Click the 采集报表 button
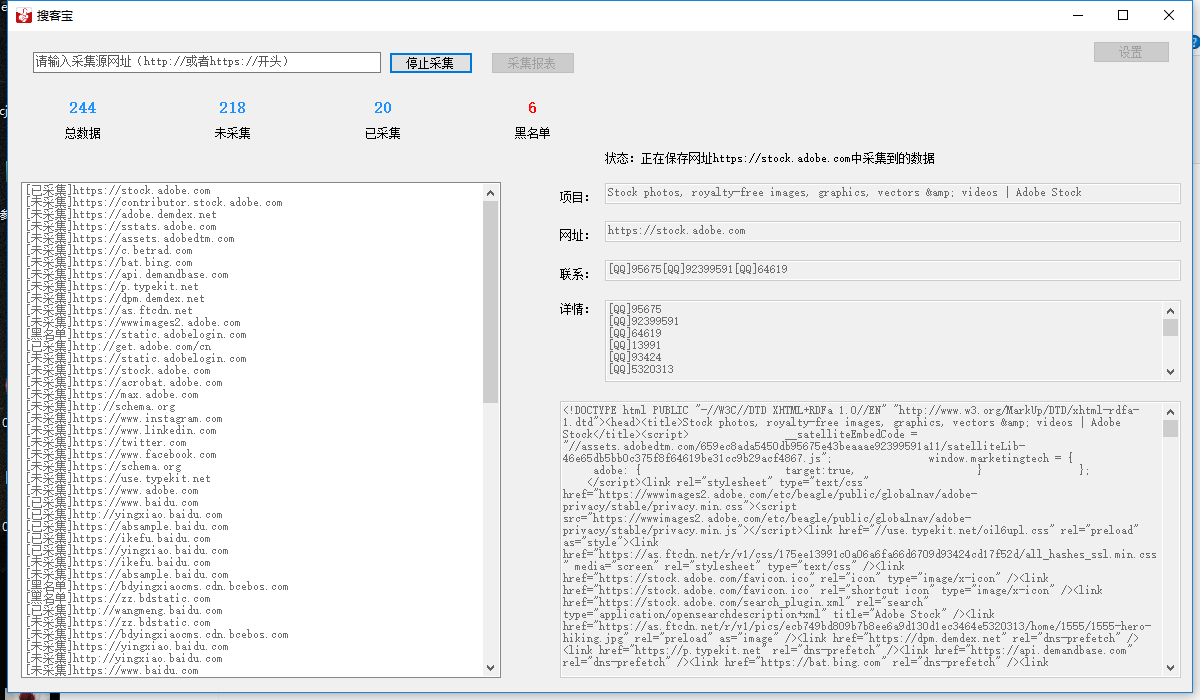This screenshot has height=700, width=1200. tap(532, 63)
